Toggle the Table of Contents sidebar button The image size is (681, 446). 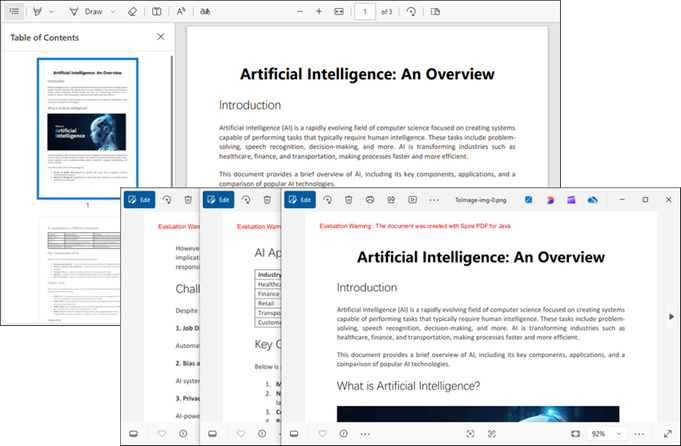tap(14, 11)
